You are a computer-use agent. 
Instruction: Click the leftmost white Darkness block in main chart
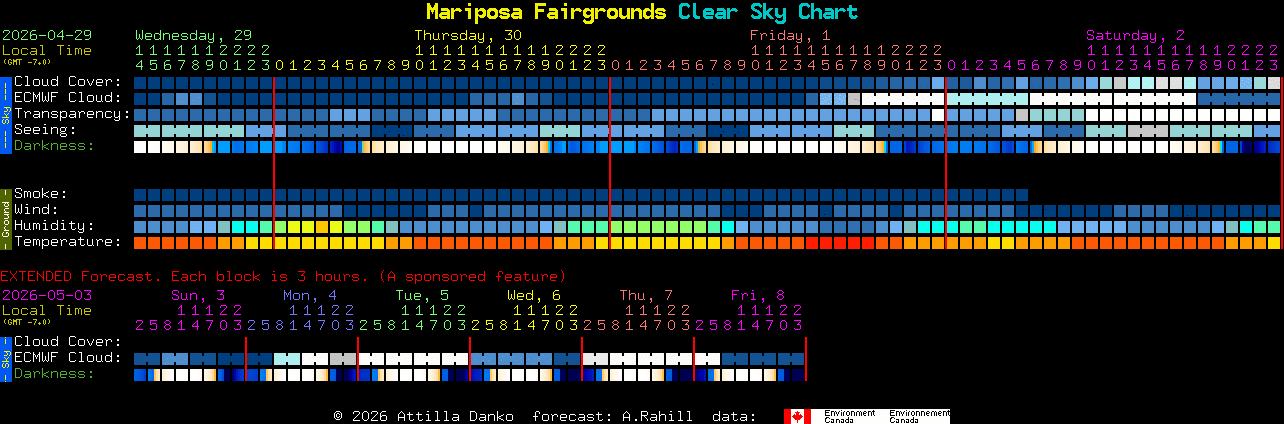point(140,146)
